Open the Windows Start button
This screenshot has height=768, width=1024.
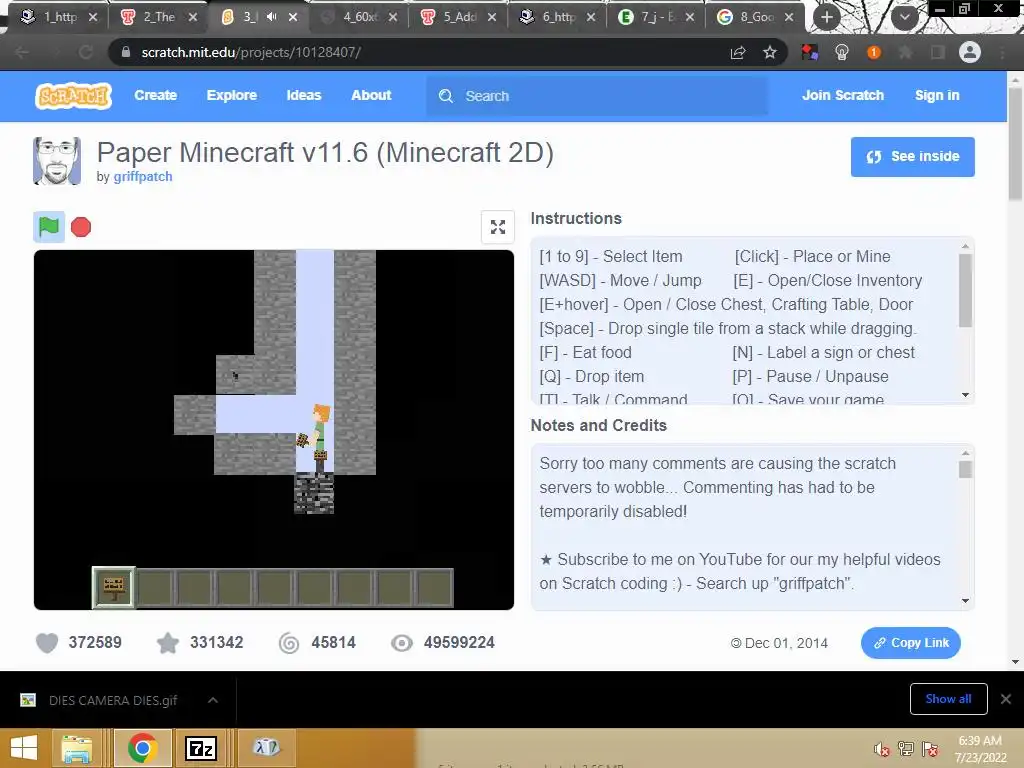[x=24, y=748]
